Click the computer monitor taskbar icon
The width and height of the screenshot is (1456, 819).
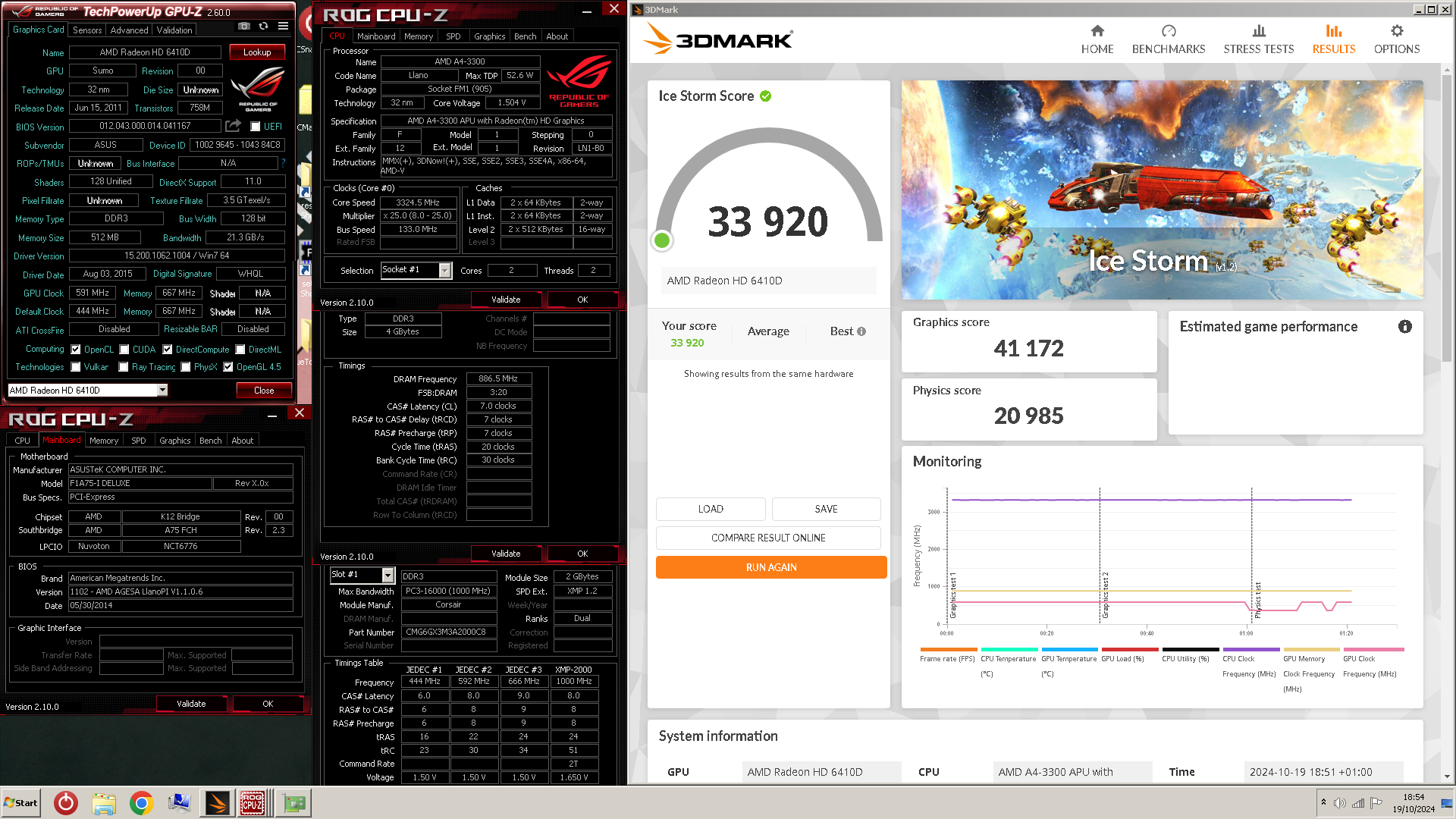point(180,803)
